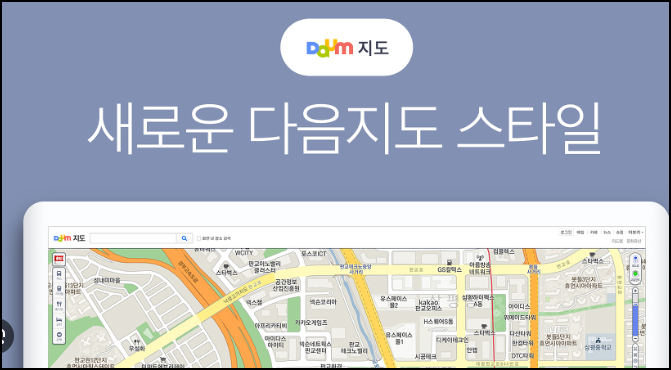
Task: Click the GS칼텍스 gas station icon
Action: [449, 263]
